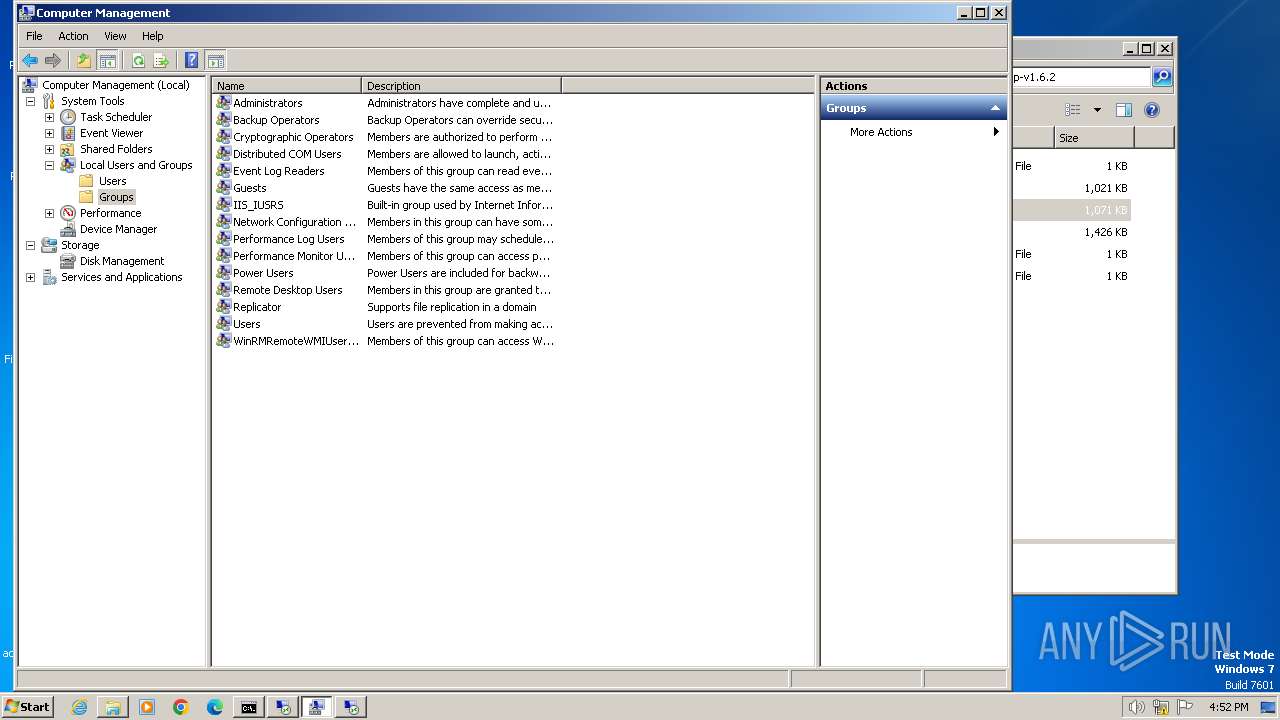Click the Windows Start button

[28, 707]
